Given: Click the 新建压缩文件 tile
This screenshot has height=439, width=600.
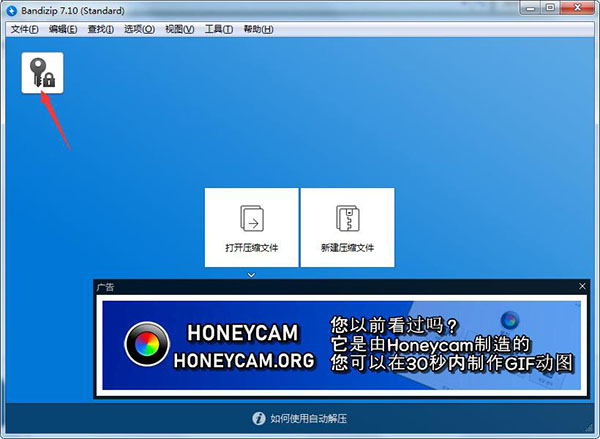Looking at the screenshot, I should [x=347, y=227].
